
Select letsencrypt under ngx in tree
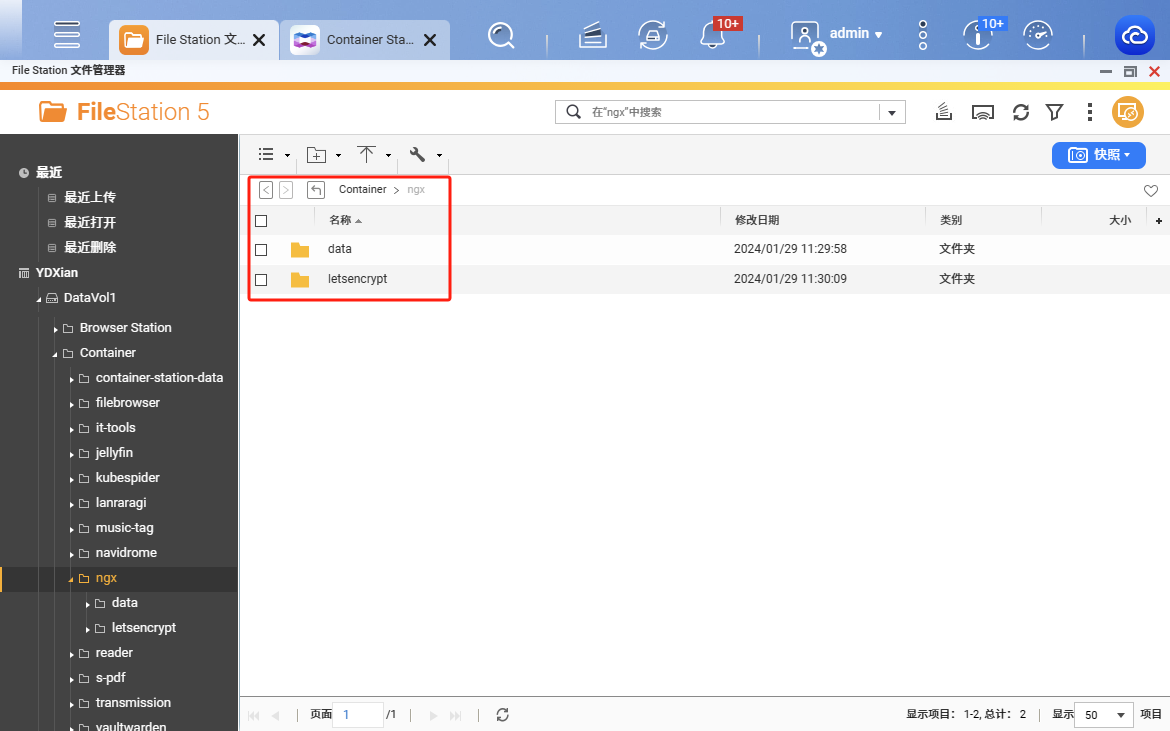pos(144,628)
